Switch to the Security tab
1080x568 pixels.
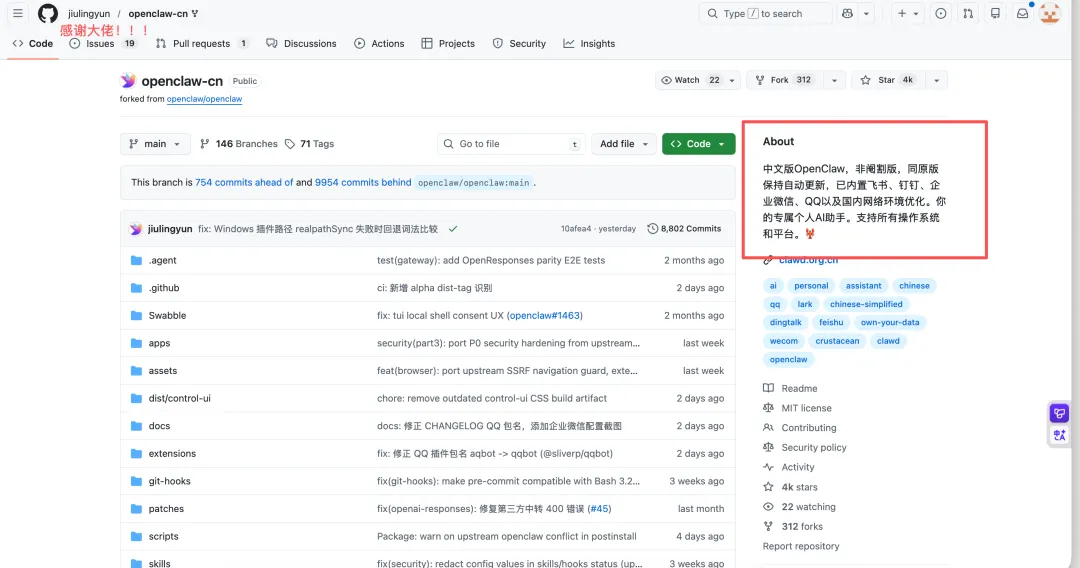tap(519, 43)
